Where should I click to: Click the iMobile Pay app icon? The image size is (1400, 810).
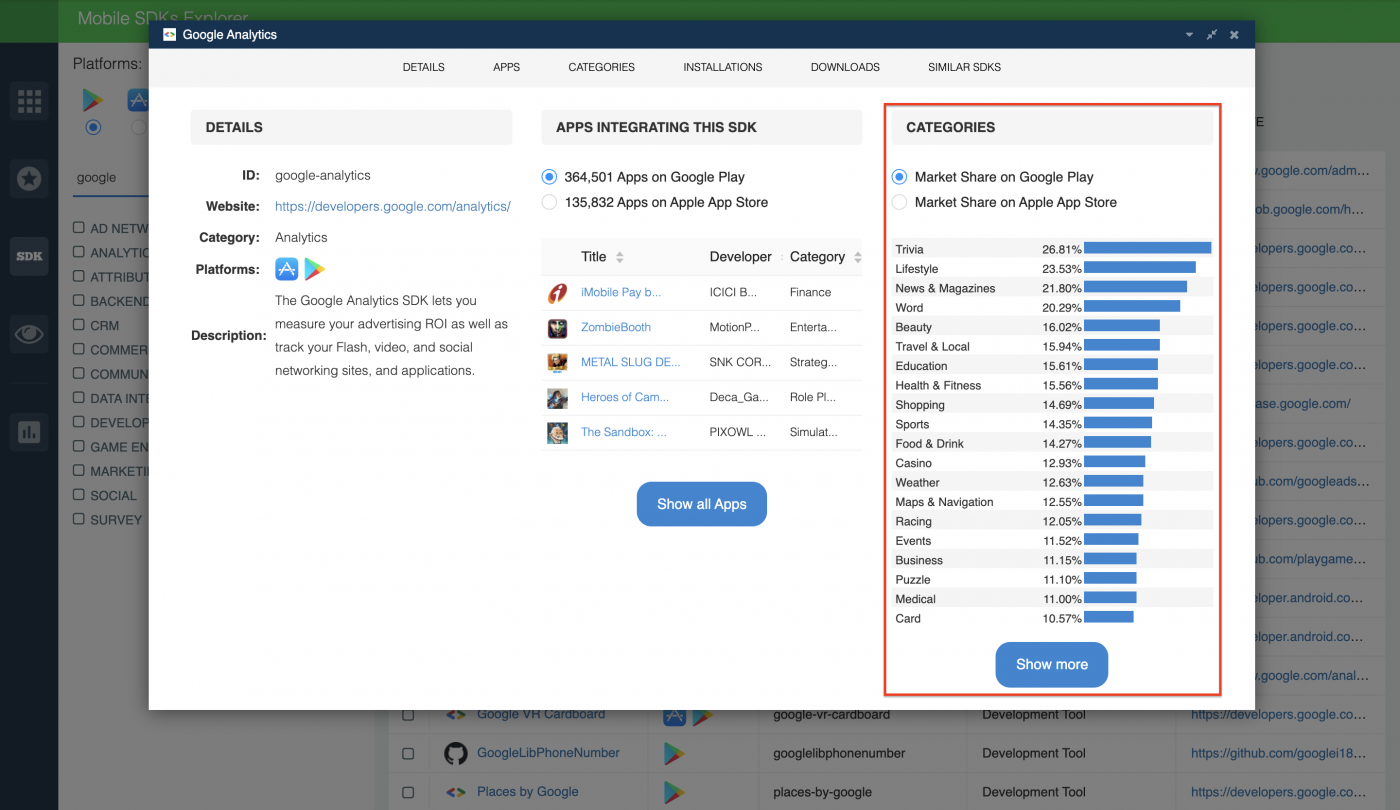[x=557, y=293]
